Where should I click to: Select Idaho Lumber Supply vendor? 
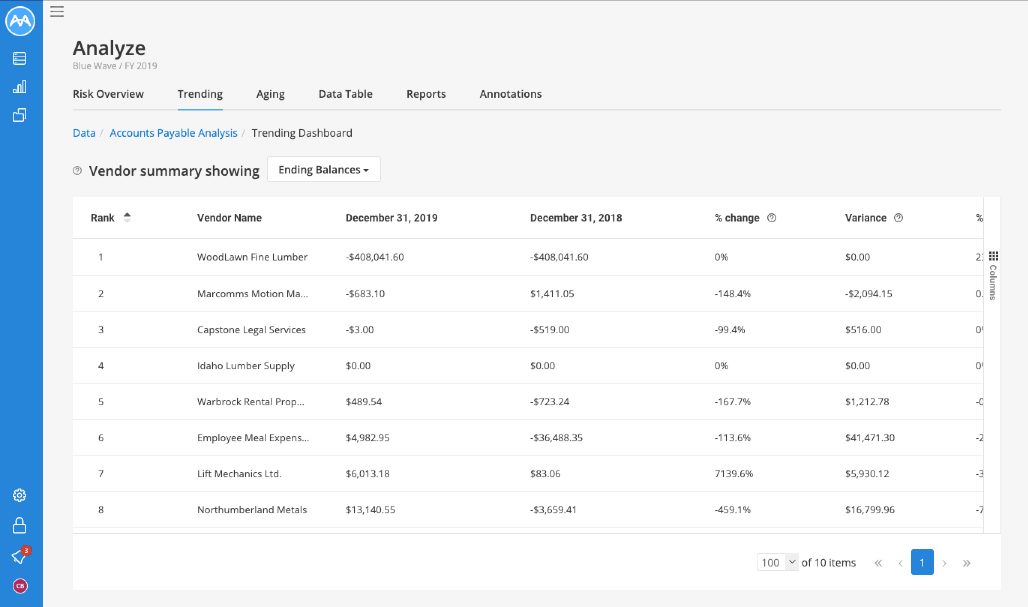point(246,366)
